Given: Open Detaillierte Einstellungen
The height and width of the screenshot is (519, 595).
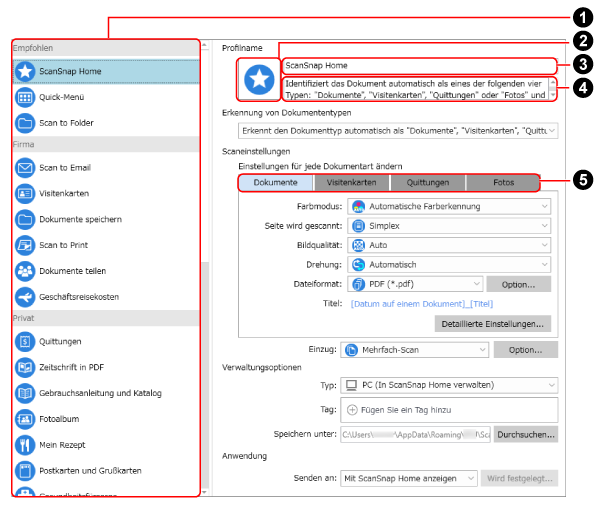Looking at the screenshot, I should (x=493, y=324).
